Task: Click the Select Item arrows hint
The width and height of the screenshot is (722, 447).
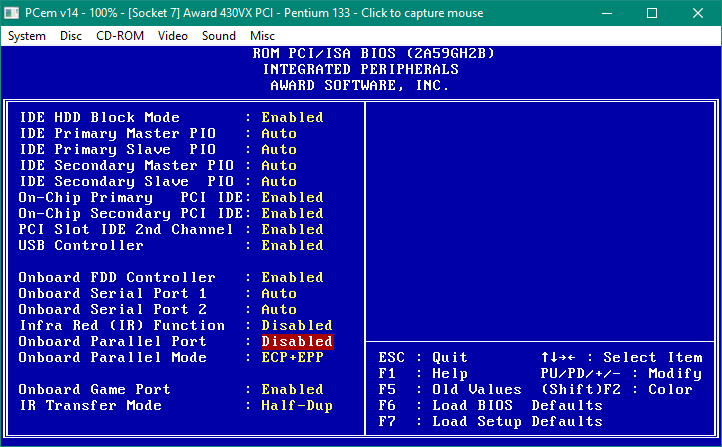Action: pyautogui.click(x=622, y=357)
